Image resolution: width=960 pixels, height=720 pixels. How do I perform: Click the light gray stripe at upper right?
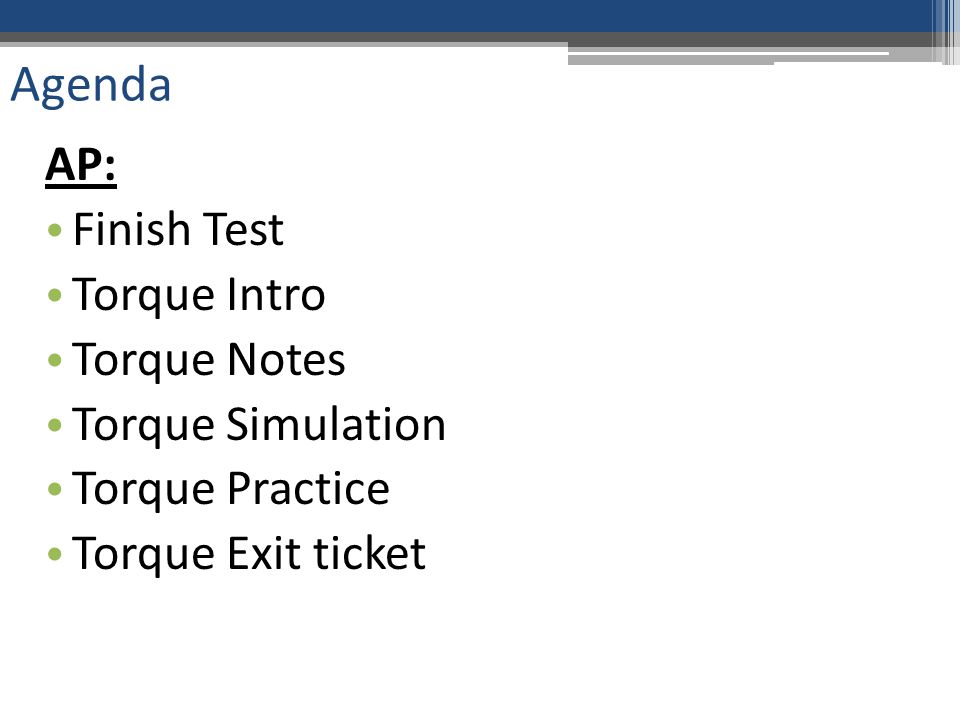click(x=729, y=58)
